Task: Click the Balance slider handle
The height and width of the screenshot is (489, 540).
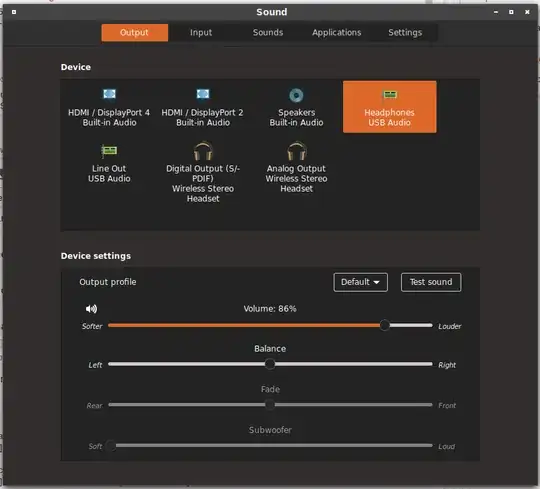Action: 270,364
